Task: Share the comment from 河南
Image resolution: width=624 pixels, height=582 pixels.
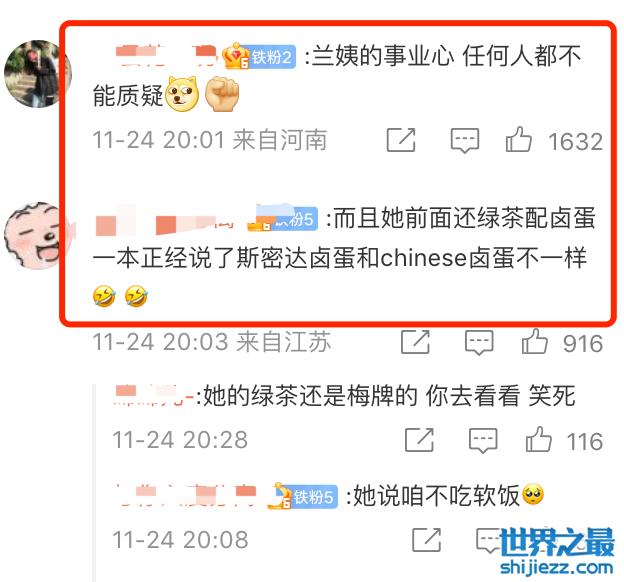Action: tap(401, 140)
